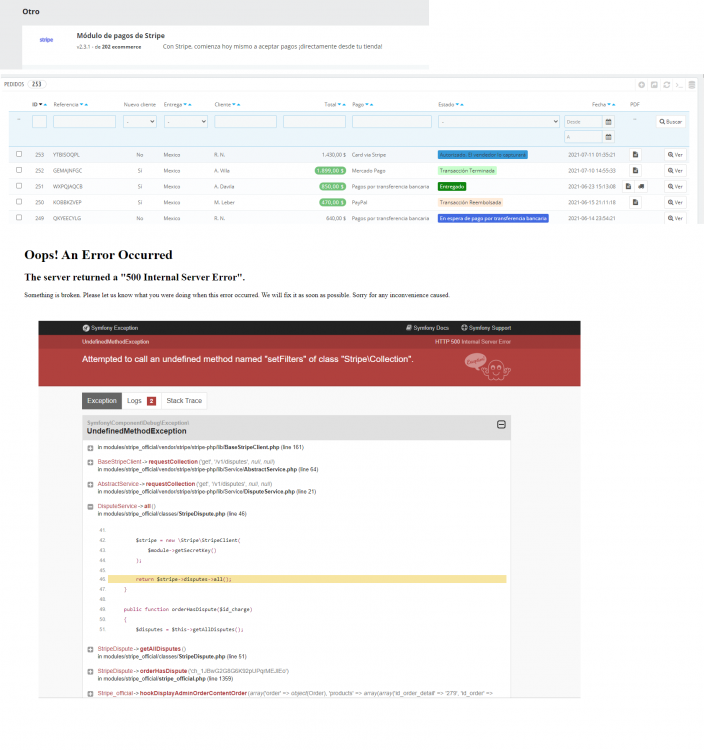Open the Symfony Docs link
Screen dimensions: 704x750
[x=428, y=328]
